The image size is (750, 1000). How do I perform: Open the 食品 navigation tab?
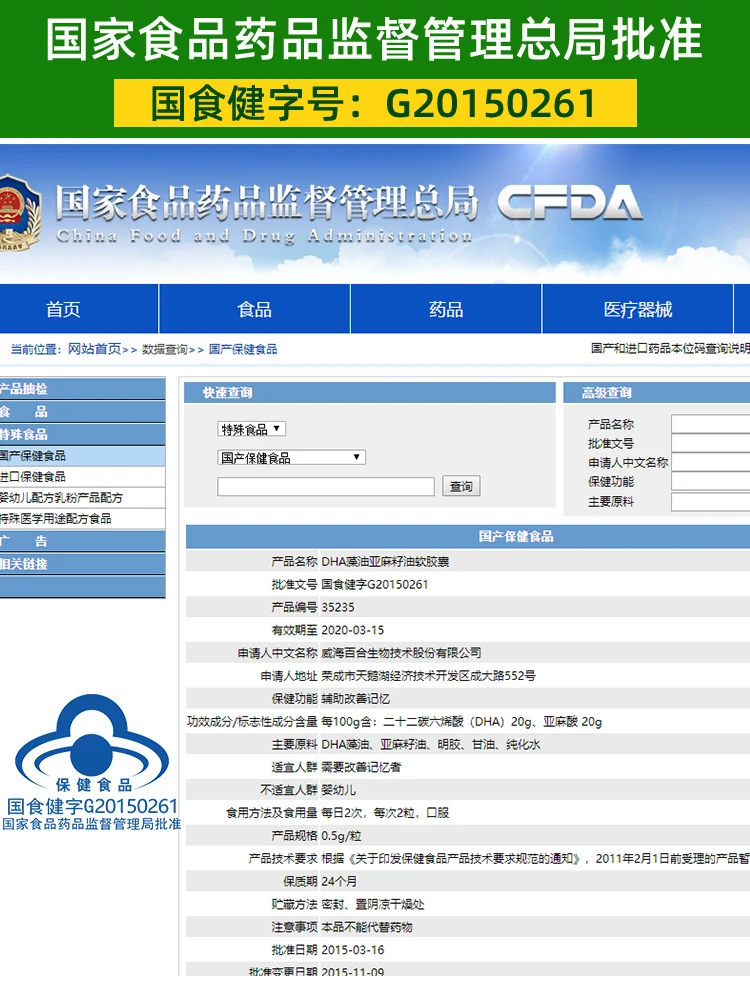[254, 309]
